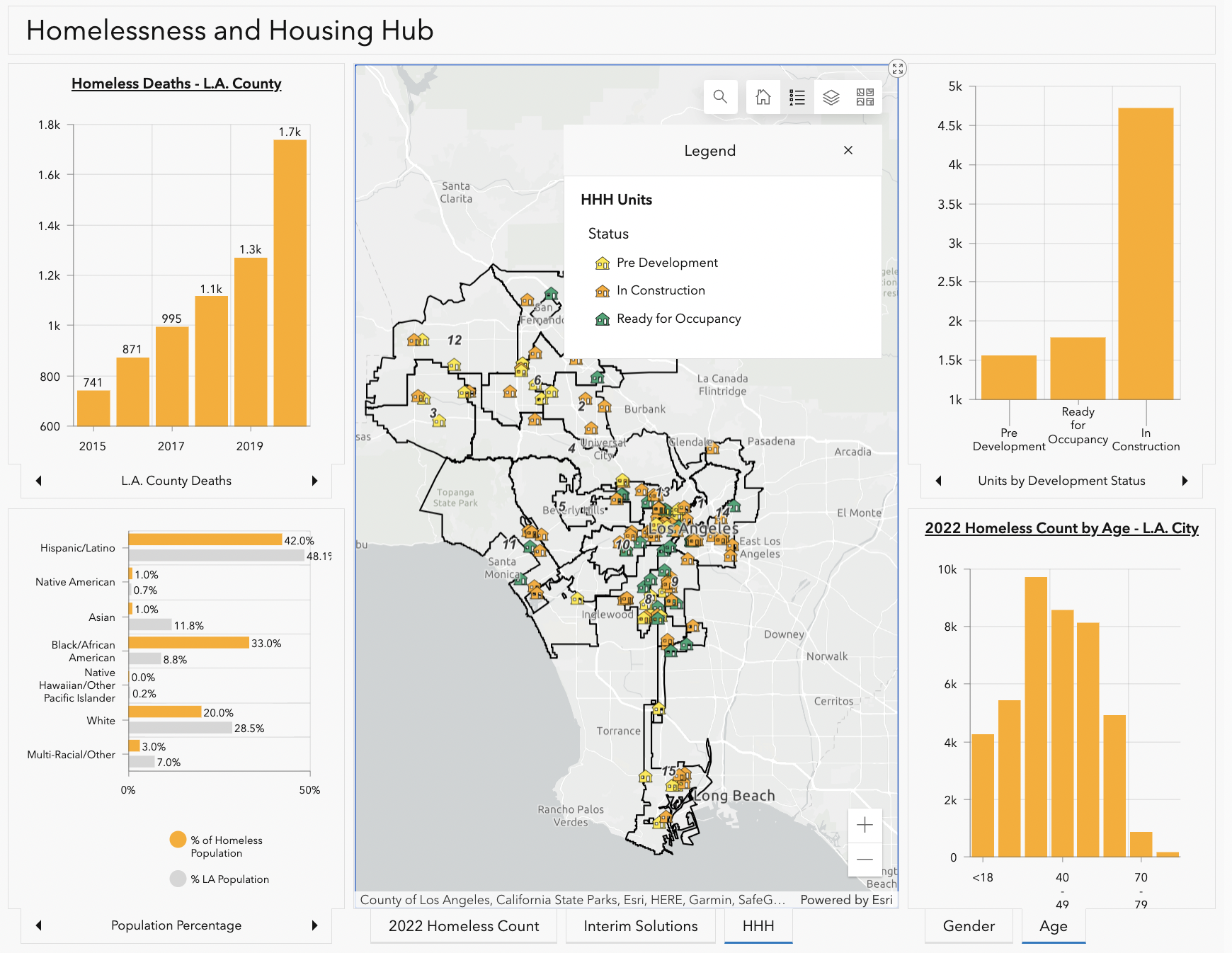Zoom in on the map
Image resolution: width=1232 pixels, height=953 pixels.
[x=865, y=824]
